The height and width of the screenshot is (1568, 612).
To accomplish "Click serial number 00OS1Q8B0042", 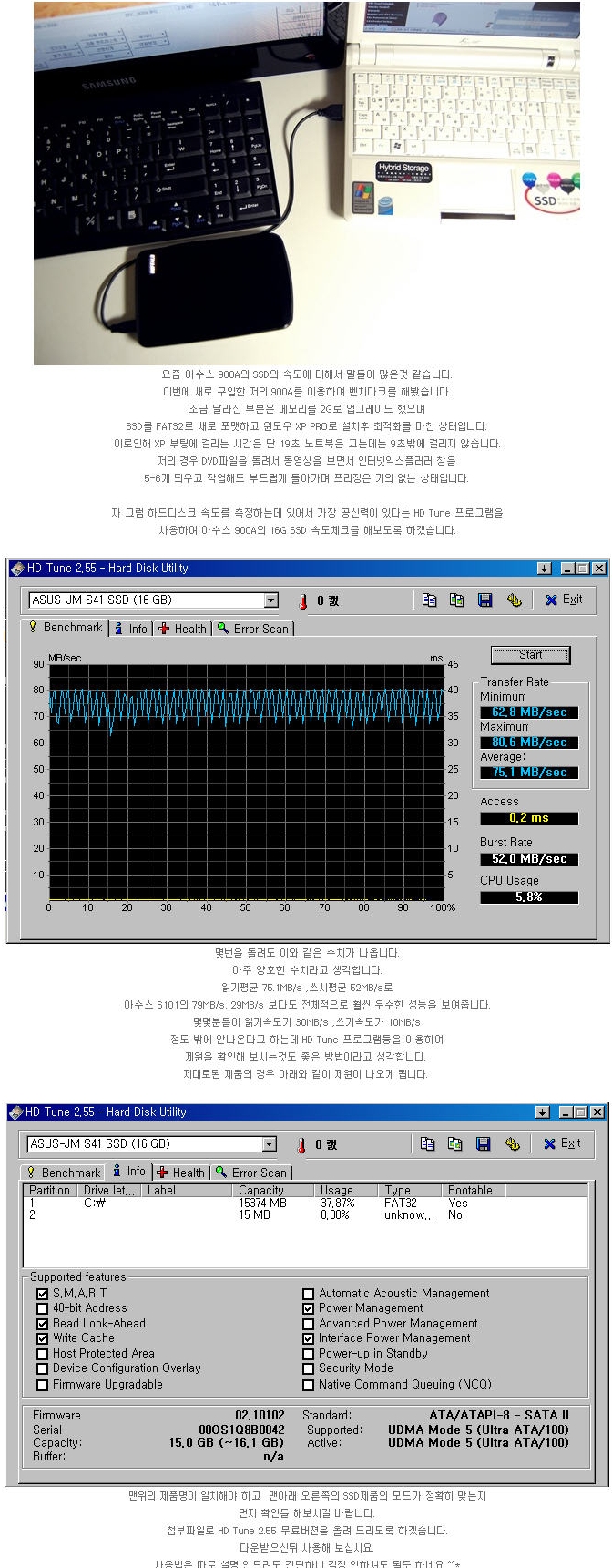I will point(241,1430).
